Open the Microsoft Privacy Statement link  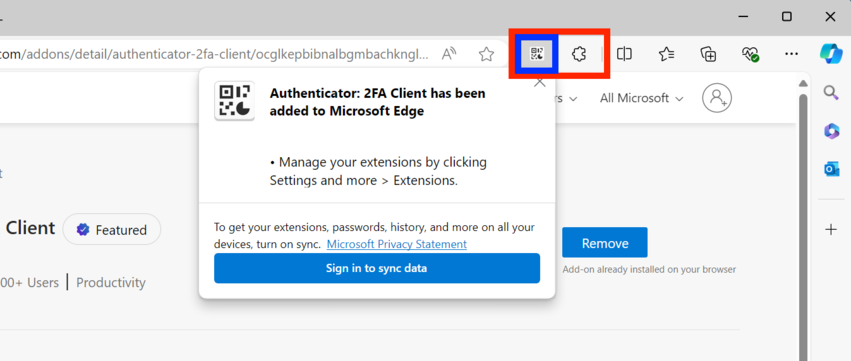pos(397,244)
